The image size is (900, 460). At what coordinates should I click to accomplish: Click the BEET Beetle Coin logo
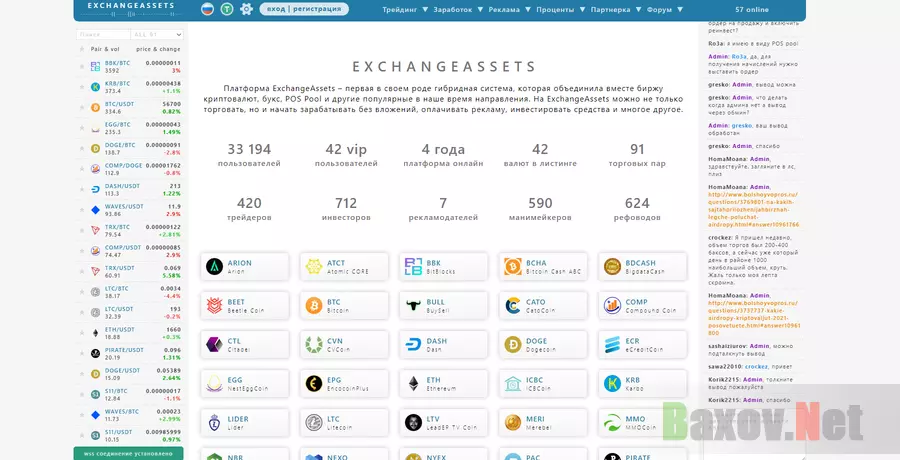tap(214, 306)
